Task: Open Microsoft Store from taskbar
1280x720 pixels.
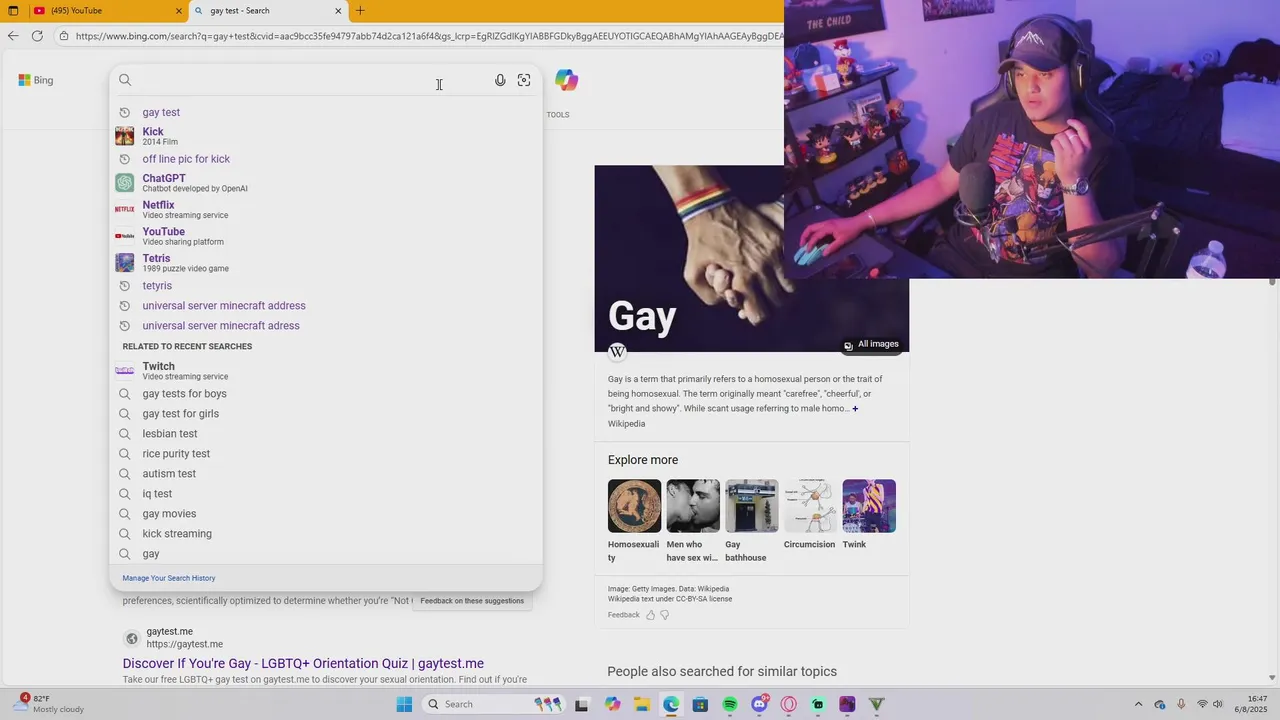Action: pos(700,704)
